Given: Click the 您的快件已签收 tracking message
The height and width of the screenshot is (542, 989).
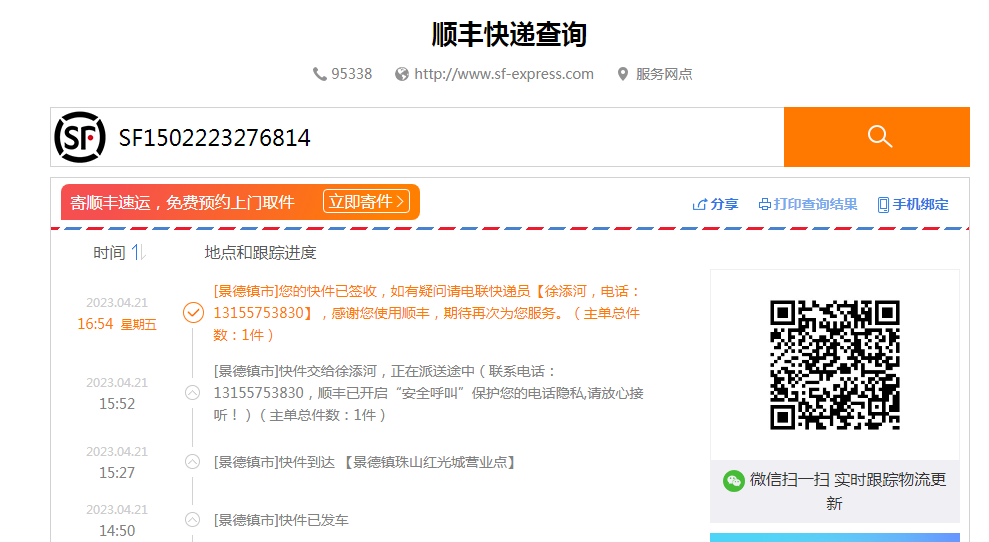Looking at the screenshot, I should click(427, 313).
